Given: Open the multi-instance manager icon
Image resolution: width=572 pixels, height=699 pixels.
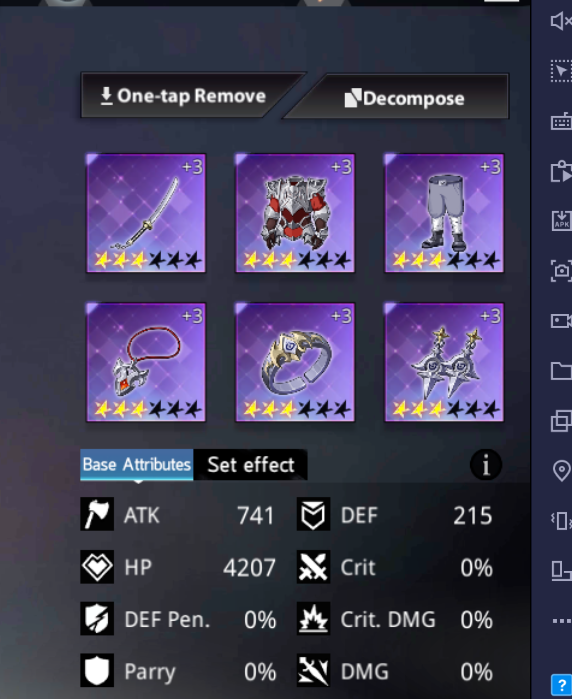Looking at the screenshot, I should (561, 421).
